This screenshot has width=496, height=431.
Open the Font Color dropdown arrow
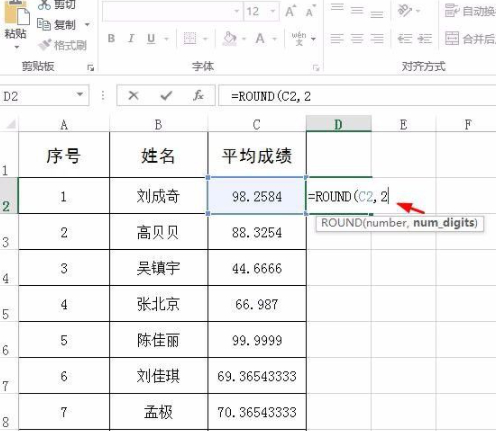274,39
